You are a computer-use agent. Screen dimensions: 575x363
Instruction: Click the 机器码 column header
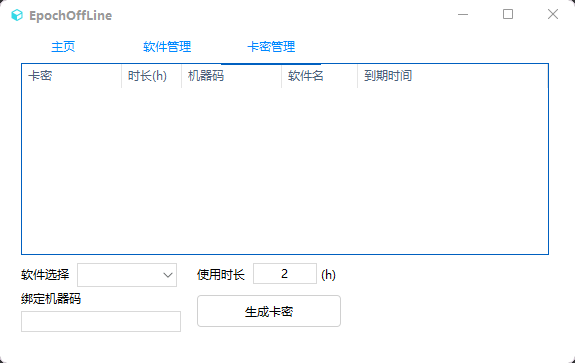(231, 76)
